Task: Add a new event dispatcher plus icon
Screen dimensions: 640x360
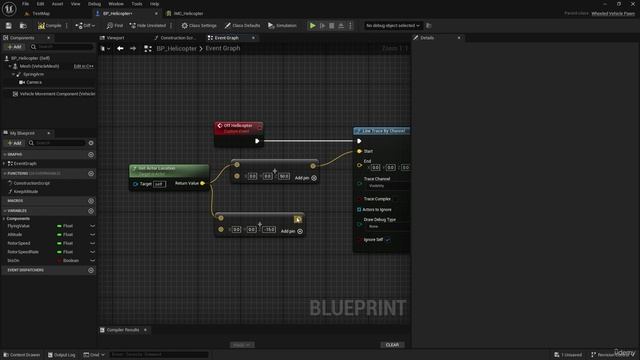Action: point(91,270)
